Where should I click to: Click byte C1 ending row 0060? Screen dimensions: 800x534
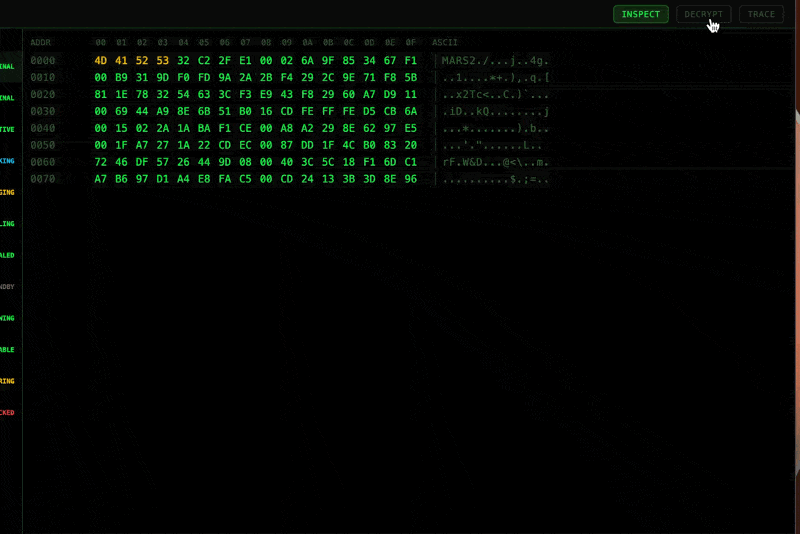pos(410,162)
